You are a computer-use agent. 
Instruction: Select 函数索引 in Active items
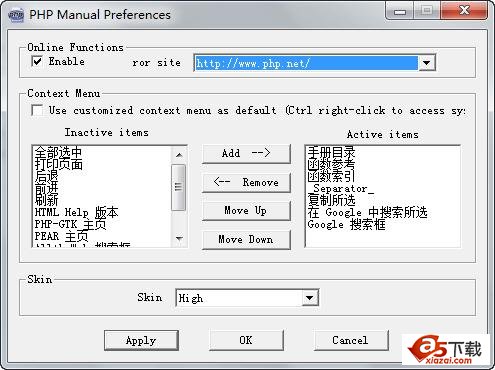pos(332,176)
